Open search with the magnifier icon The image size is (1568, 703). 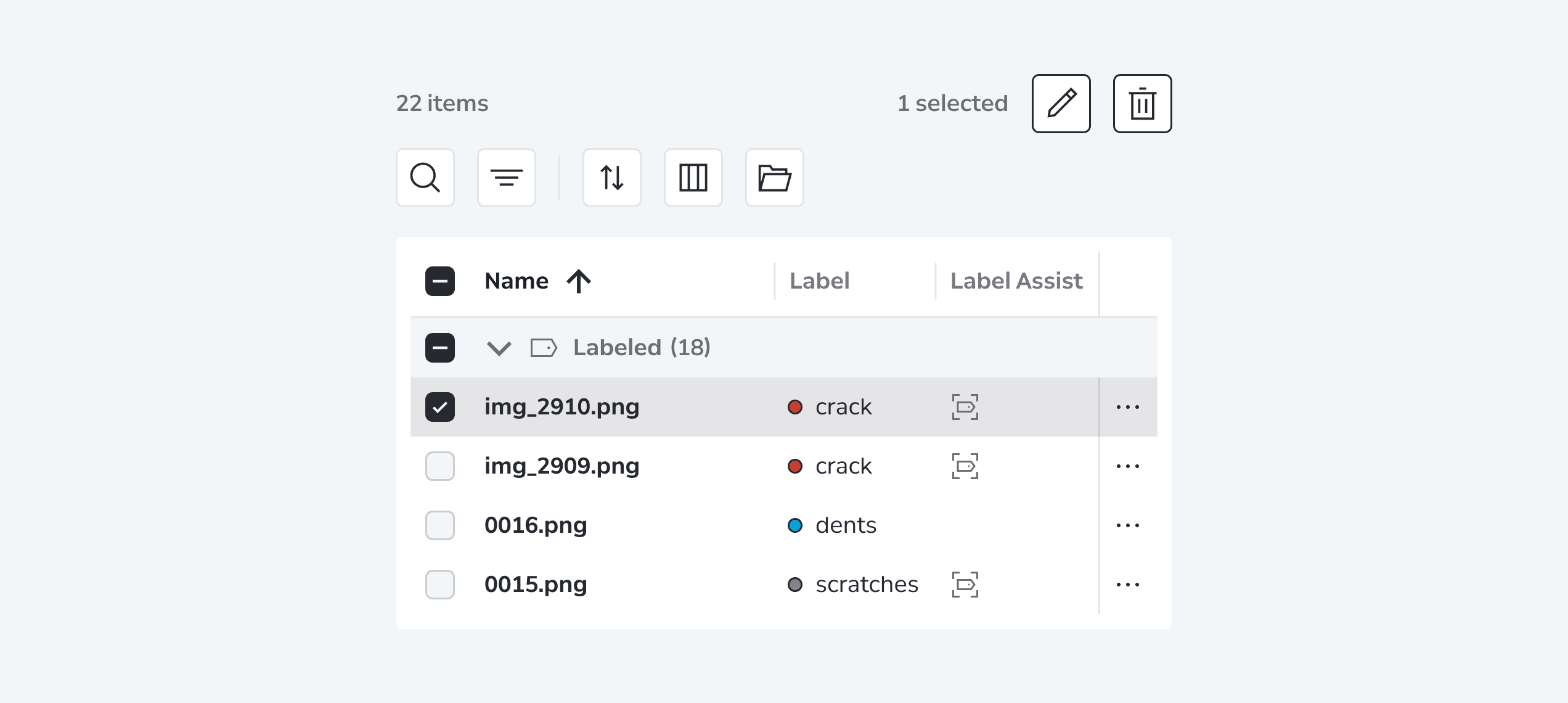pos(425,178)
